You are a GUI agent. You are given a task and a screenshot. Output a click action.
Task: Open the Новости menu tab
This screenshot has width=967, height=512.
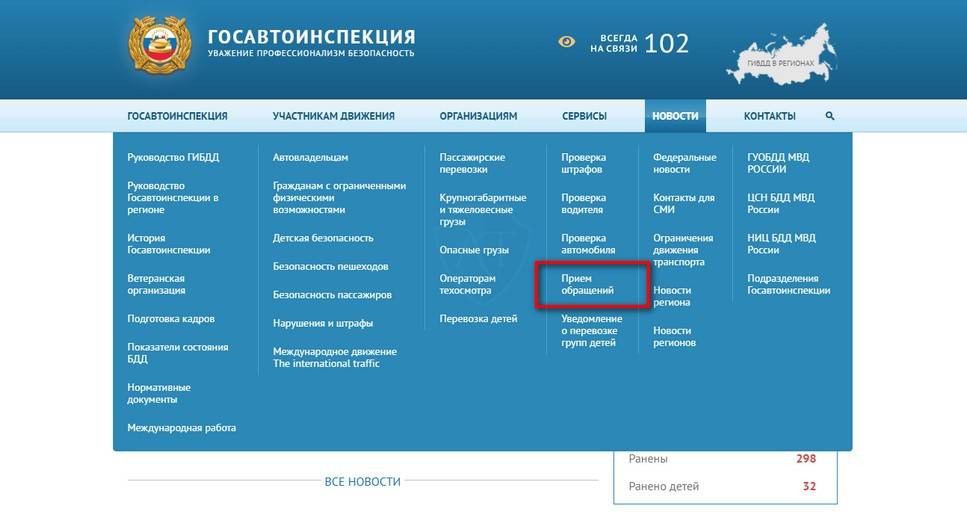click(675, 116)
